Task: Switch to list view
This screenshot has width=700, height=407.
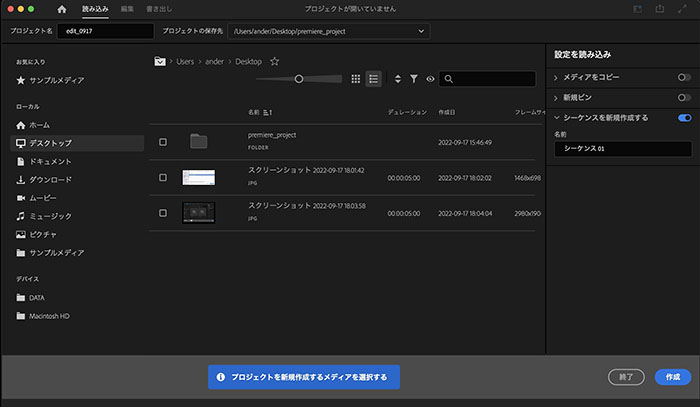Action: coord(374,79)
